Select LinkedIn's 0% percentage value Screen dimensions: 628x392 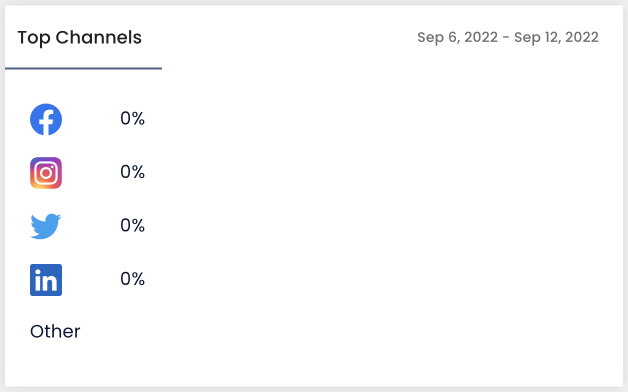pos(133,279)
